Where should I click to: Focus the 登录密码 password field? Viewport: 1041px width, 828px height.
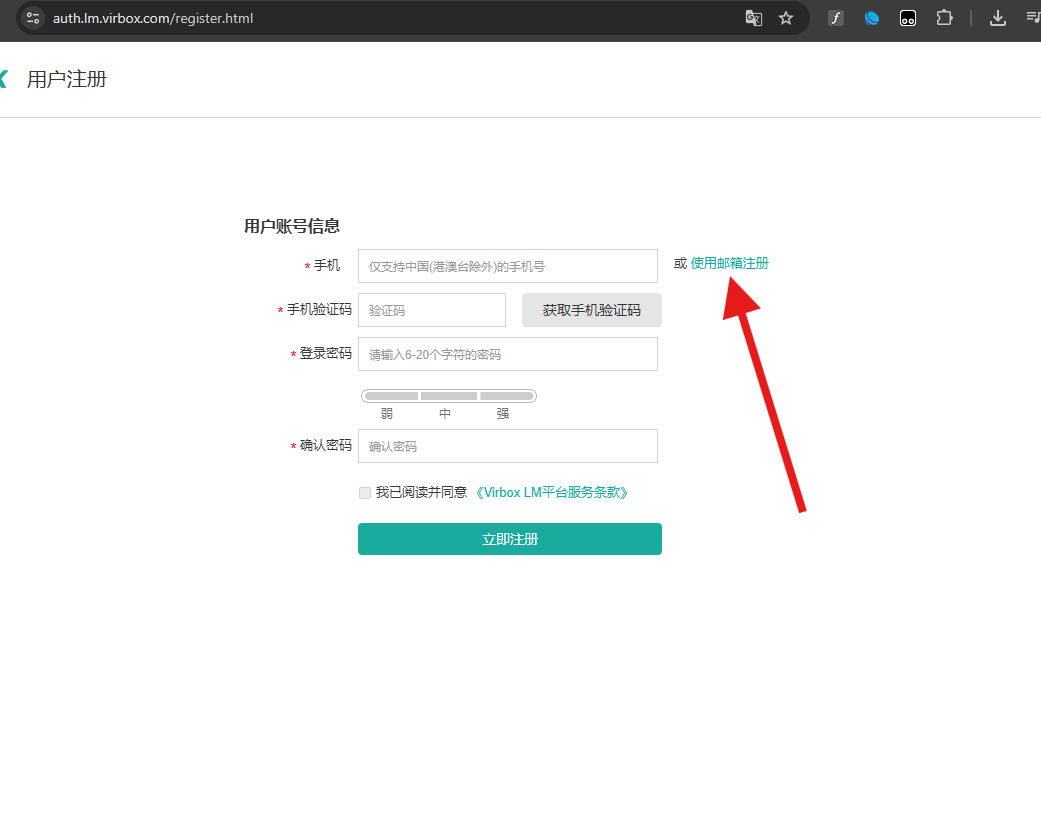[x=508, y=354]
